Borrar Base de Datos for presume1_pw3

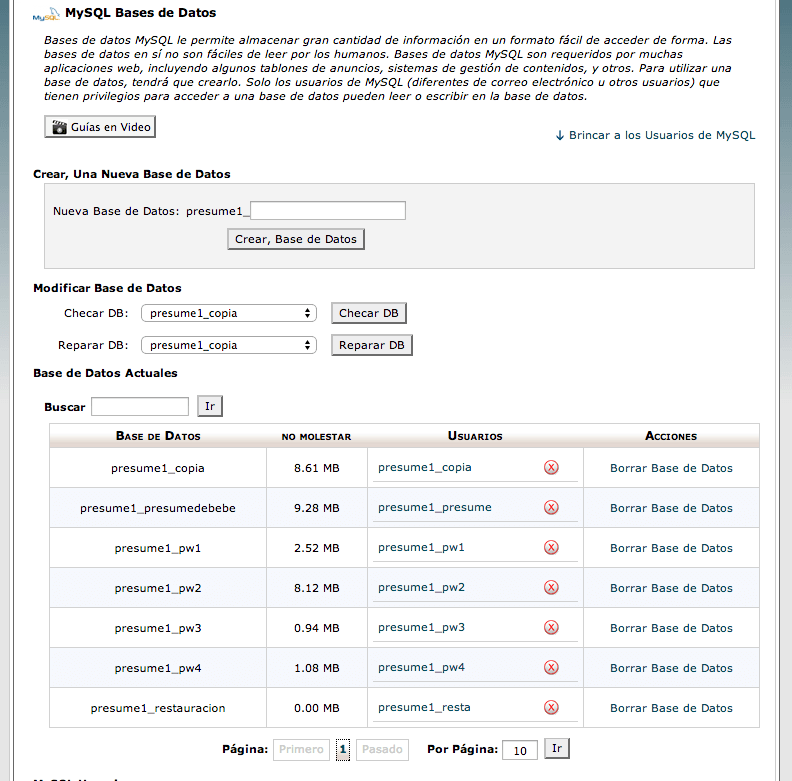click(x=671, y=628)
